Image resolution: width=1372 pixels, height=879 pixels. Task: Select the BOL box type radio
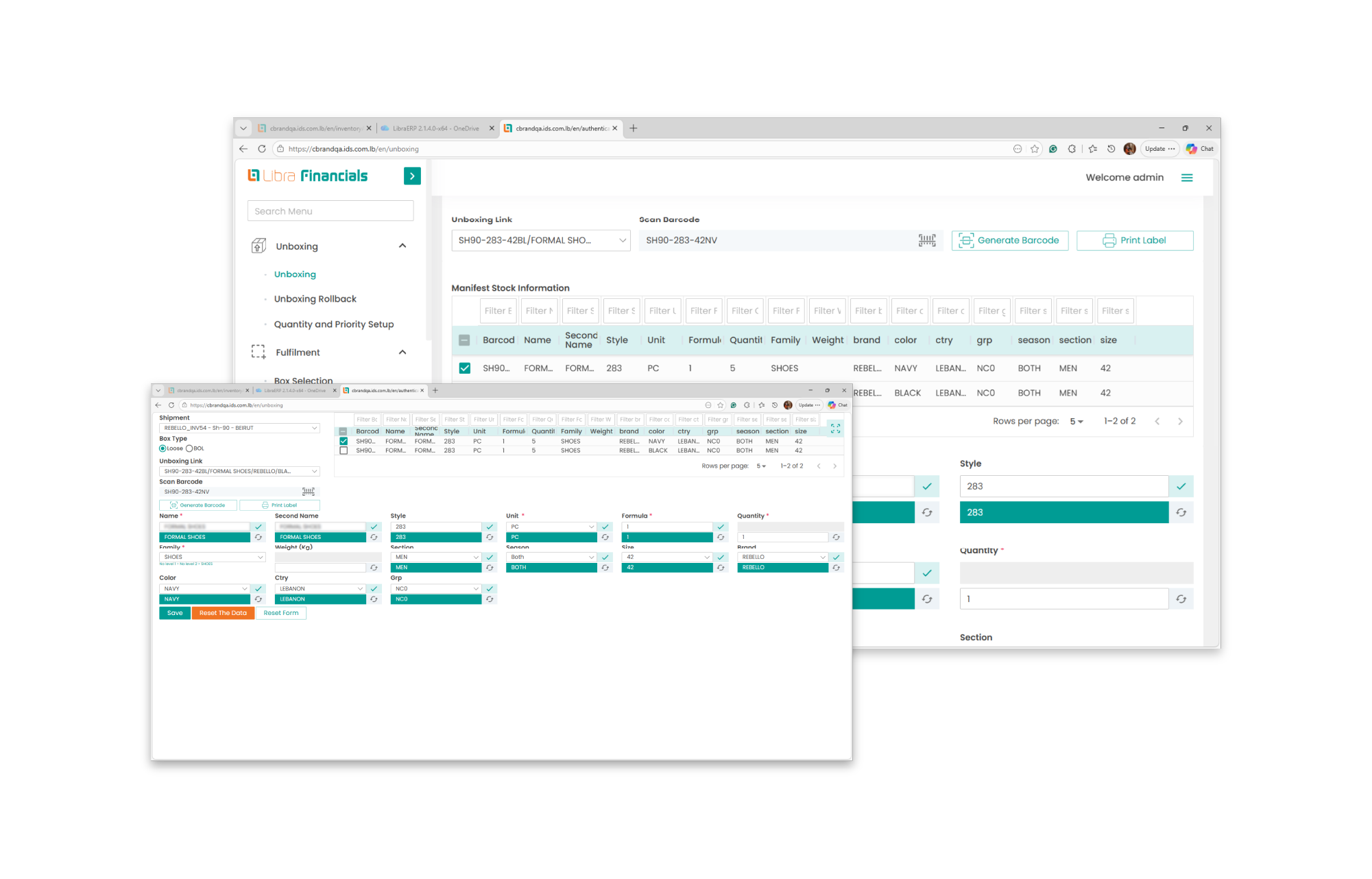189,448
